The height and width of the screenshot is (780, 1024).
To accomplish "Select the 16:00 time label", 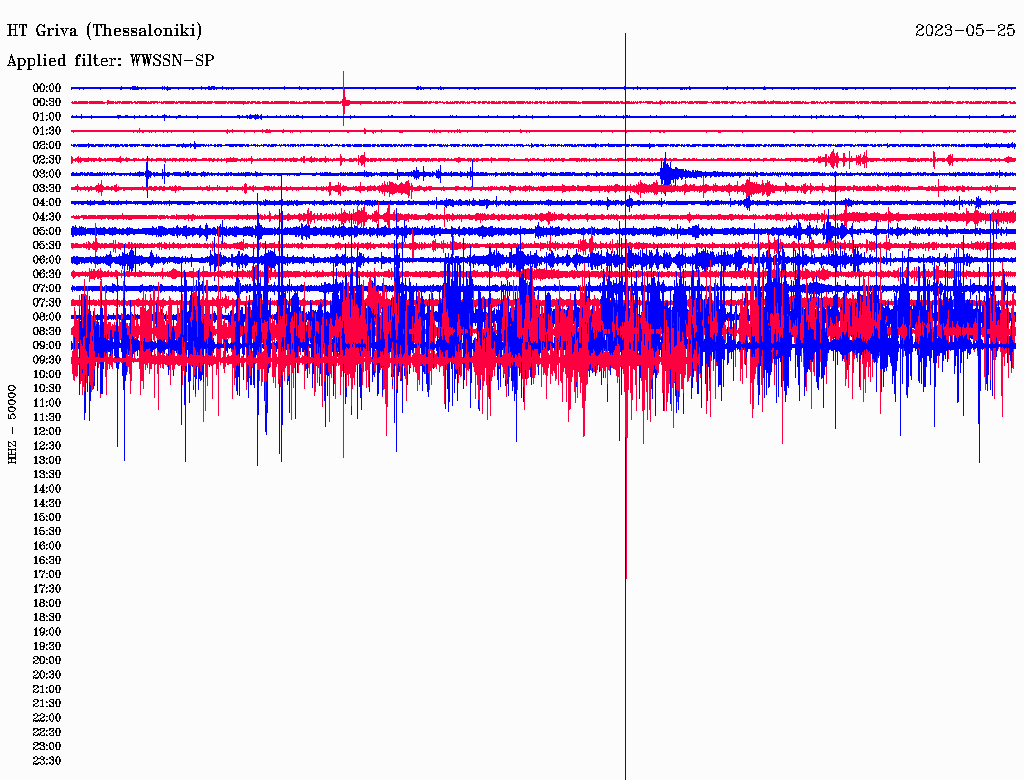I will click(x=47, y=546).
